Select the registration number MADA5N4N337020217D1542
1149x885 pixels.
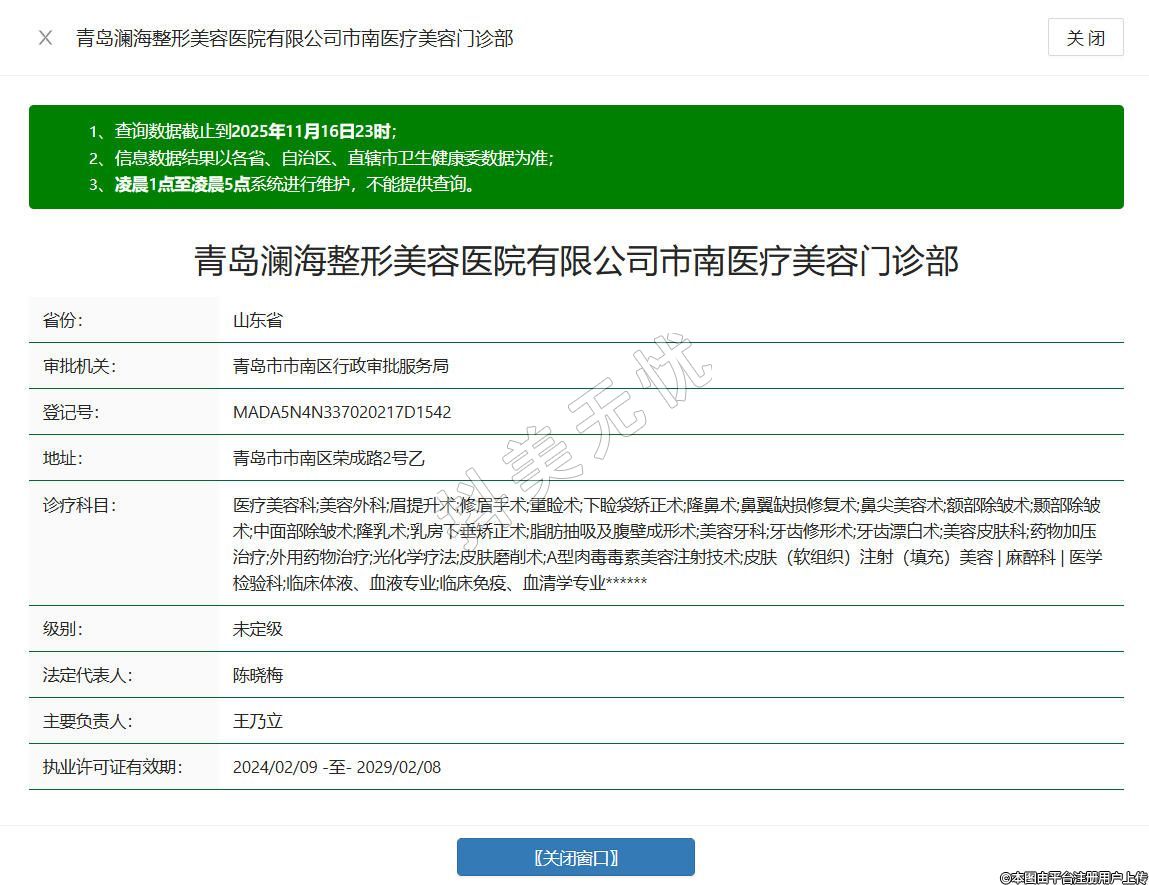pos(342,412)
